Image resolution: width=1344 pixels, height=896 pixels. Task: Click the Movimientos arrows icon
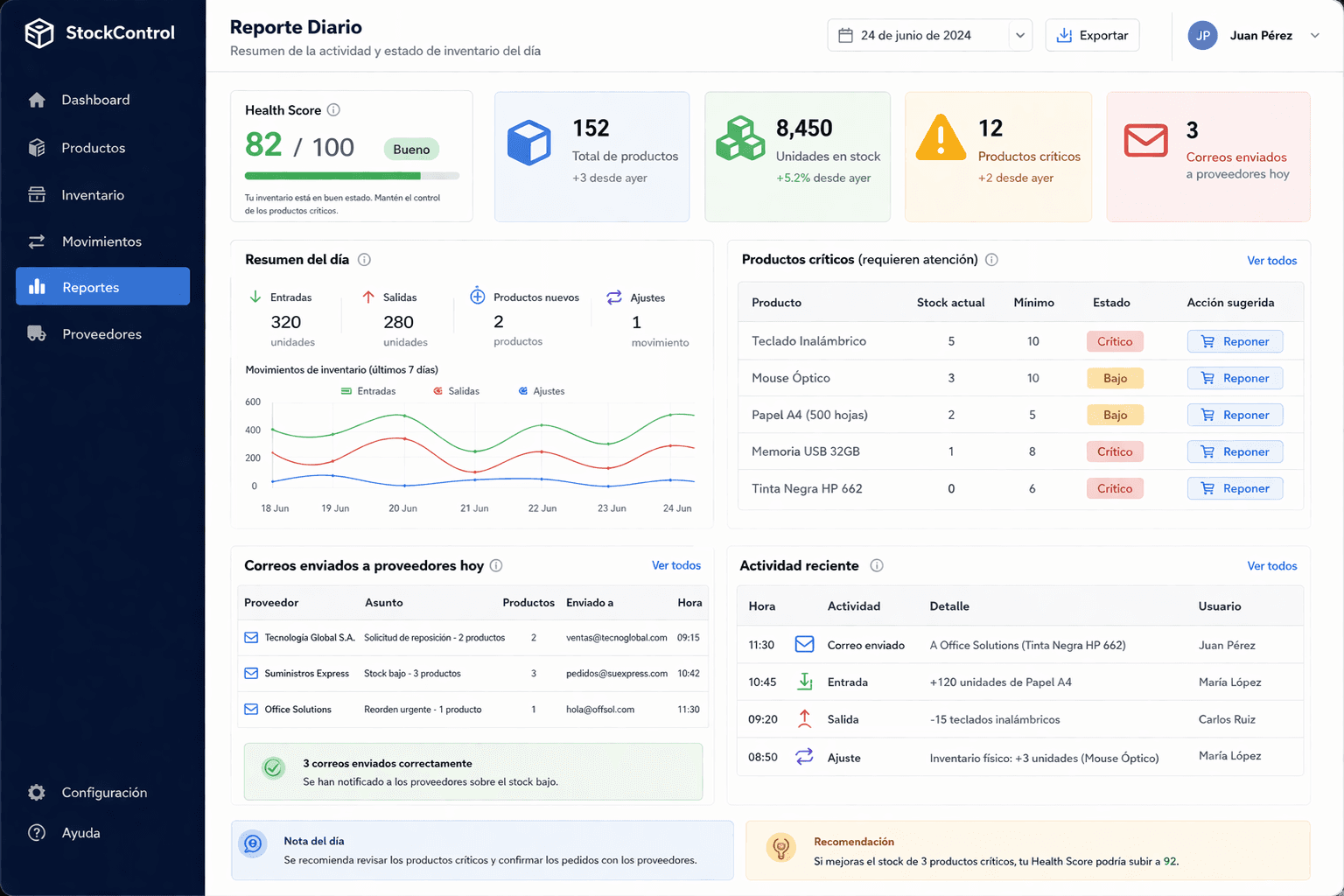click(37, 241)
